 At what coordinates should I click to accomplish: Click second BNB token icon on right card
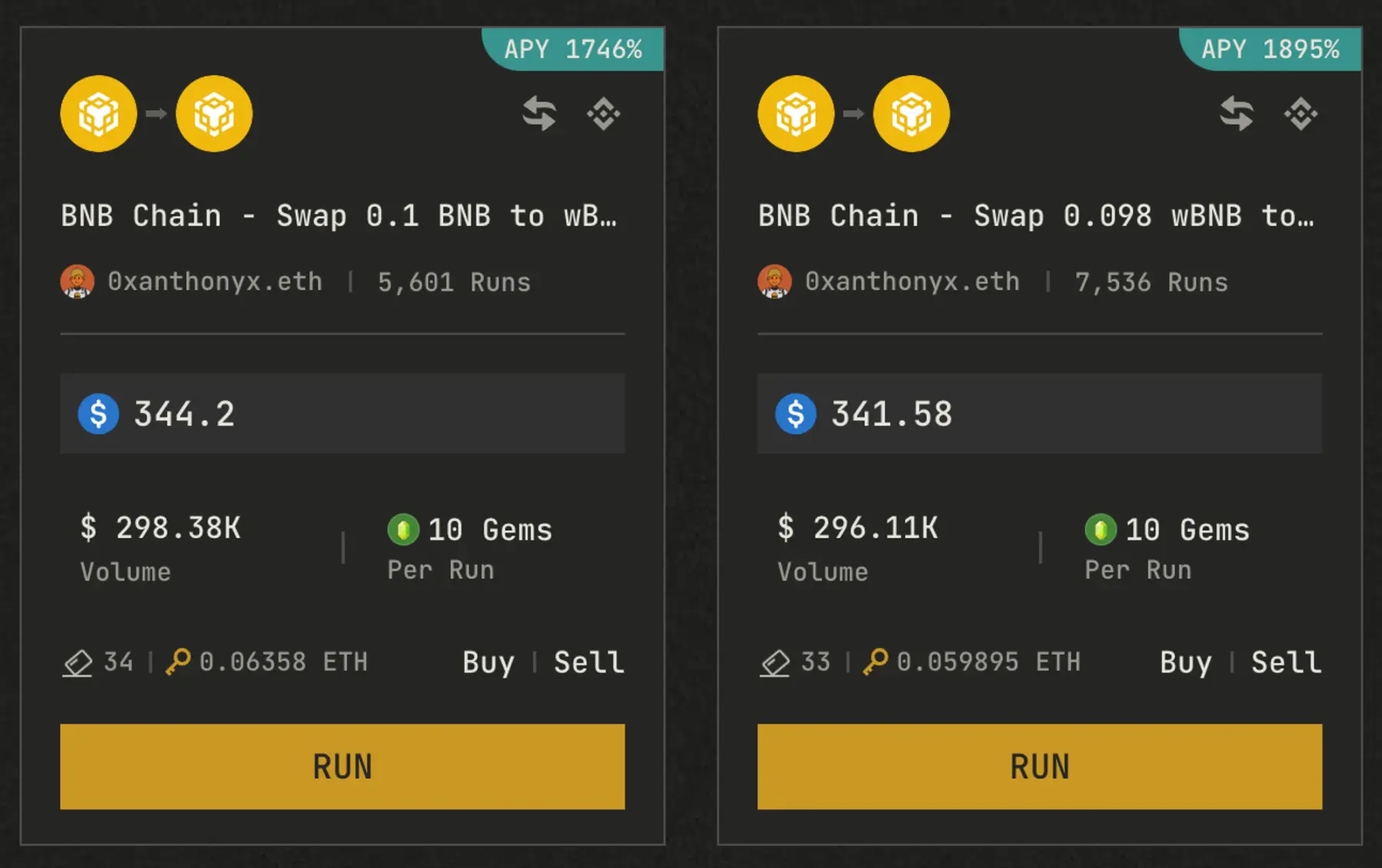click(x=911, y=114)
